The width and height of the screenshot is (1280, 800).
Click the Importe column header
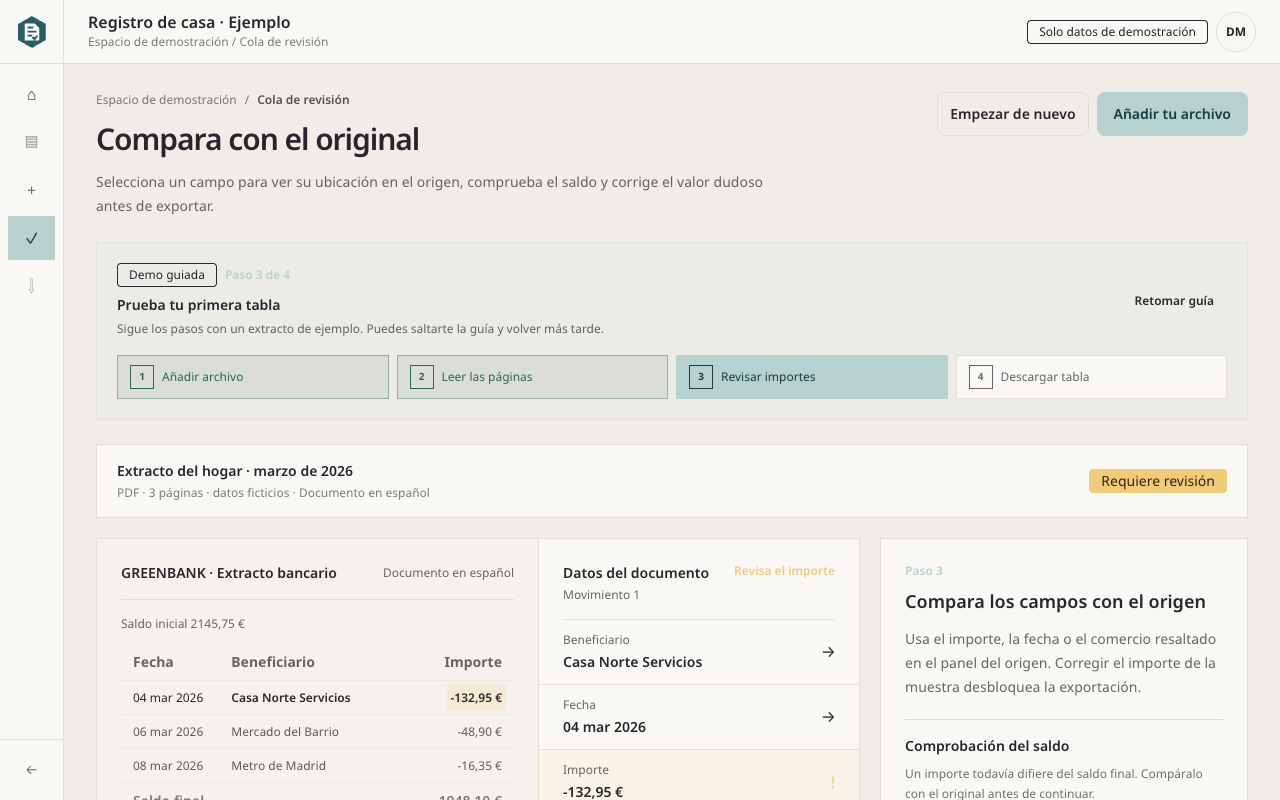(x=473, y=662)
